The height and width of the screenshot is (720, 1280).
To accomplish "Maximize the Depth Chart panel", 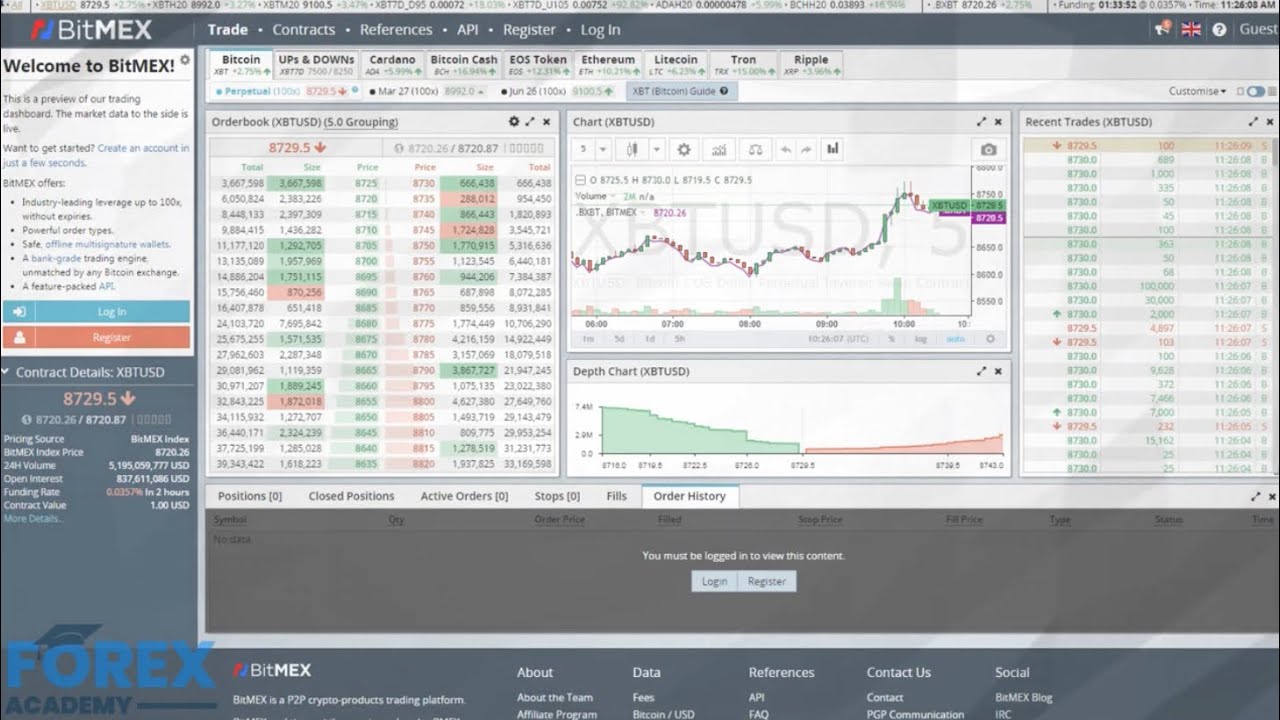I will click(982, 371).
